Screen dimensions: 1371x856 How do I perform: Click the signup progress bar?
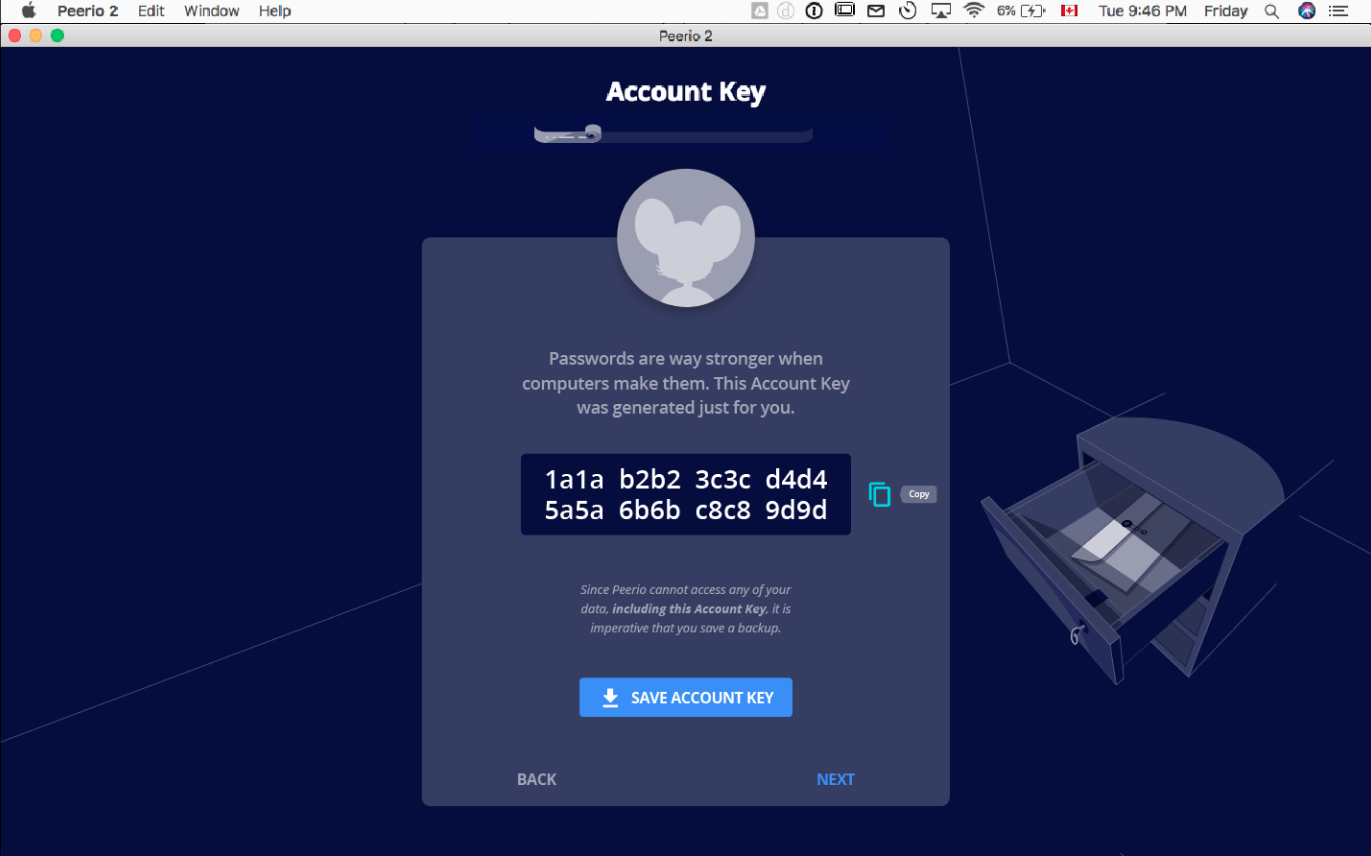pos(673,134)
